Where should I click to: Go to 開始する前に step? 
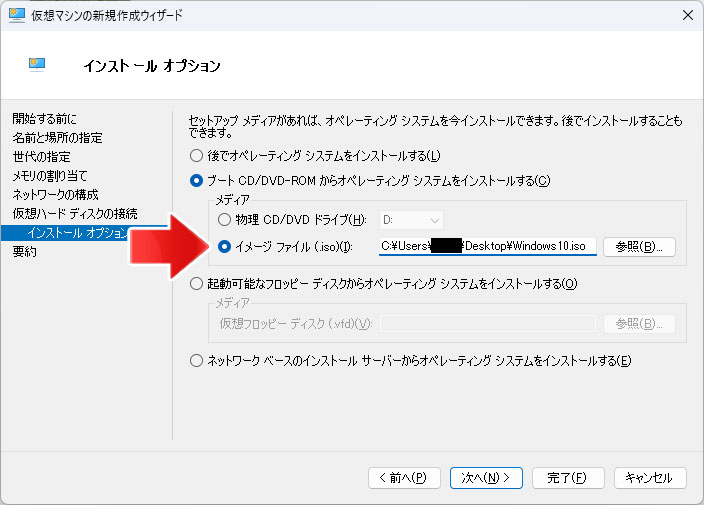click(44, 119)
